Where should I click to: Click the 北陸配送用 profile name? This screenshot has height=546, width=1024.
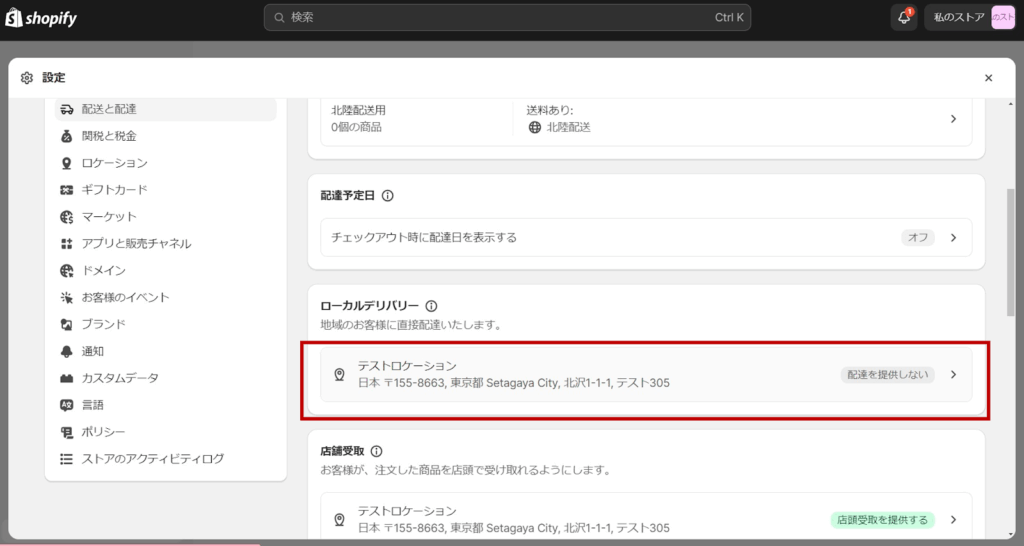click(359, 110)
